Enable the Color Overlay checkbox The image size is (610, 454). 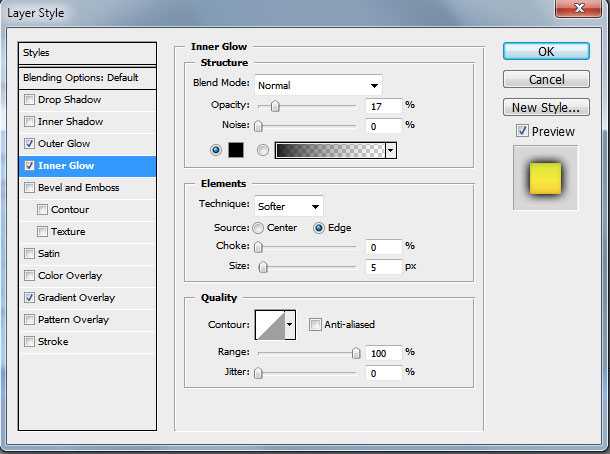(30, 275)
